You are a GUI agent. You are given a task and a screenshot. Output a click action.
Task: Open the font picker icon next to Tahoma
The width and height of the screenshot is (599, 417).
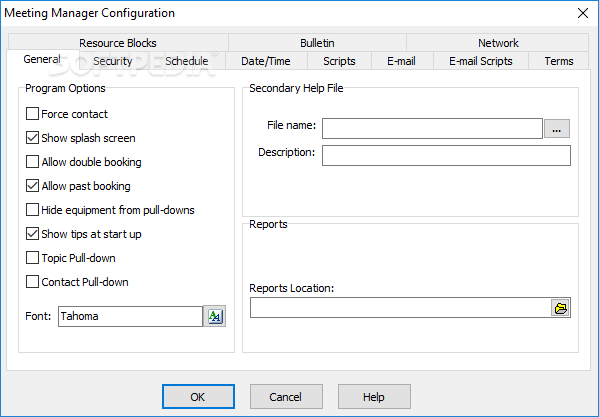tap(215, 316)
